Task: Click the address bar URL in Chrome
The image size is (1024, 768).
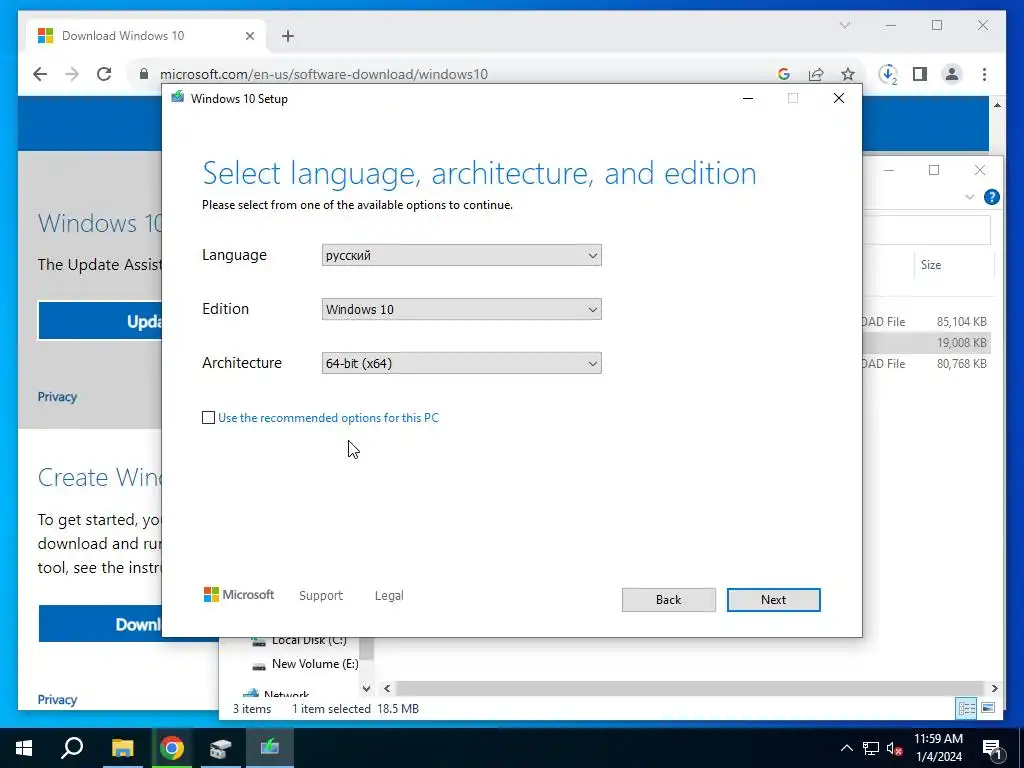Action: (323, 74)
